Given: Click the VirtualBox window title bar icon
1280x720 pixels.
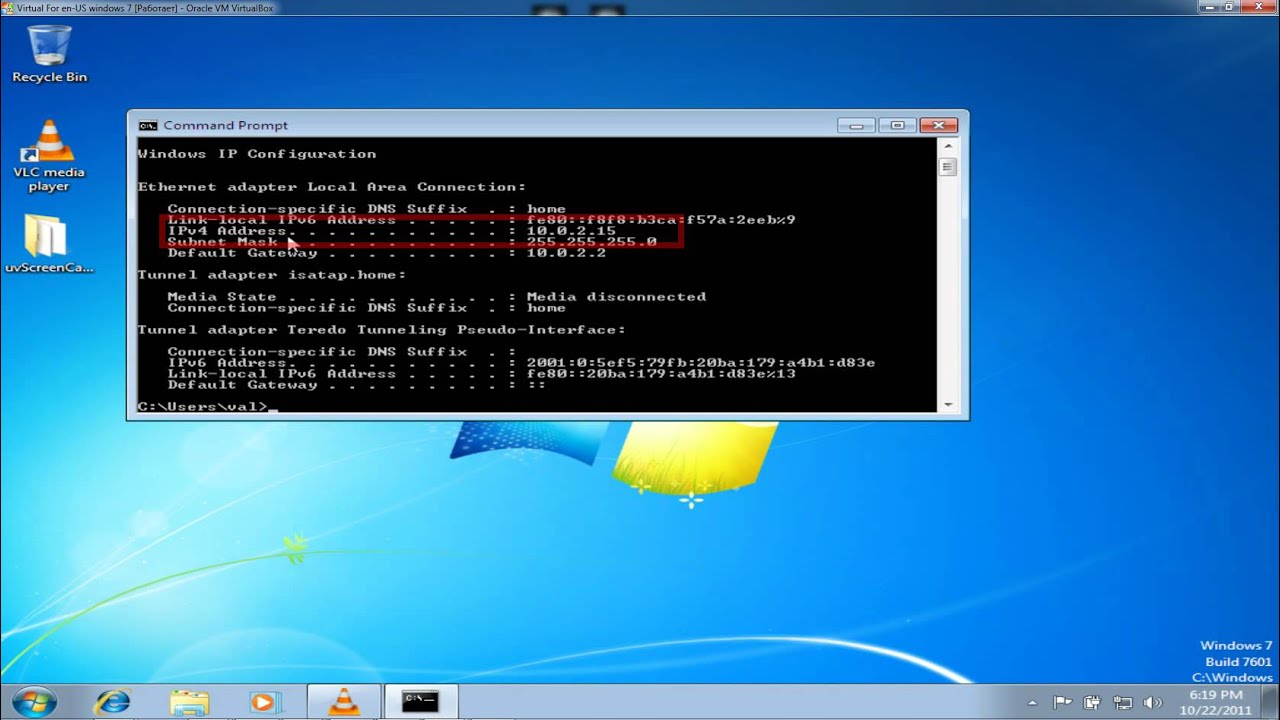Looking at the screenshot, I should [x=8, y=8].
